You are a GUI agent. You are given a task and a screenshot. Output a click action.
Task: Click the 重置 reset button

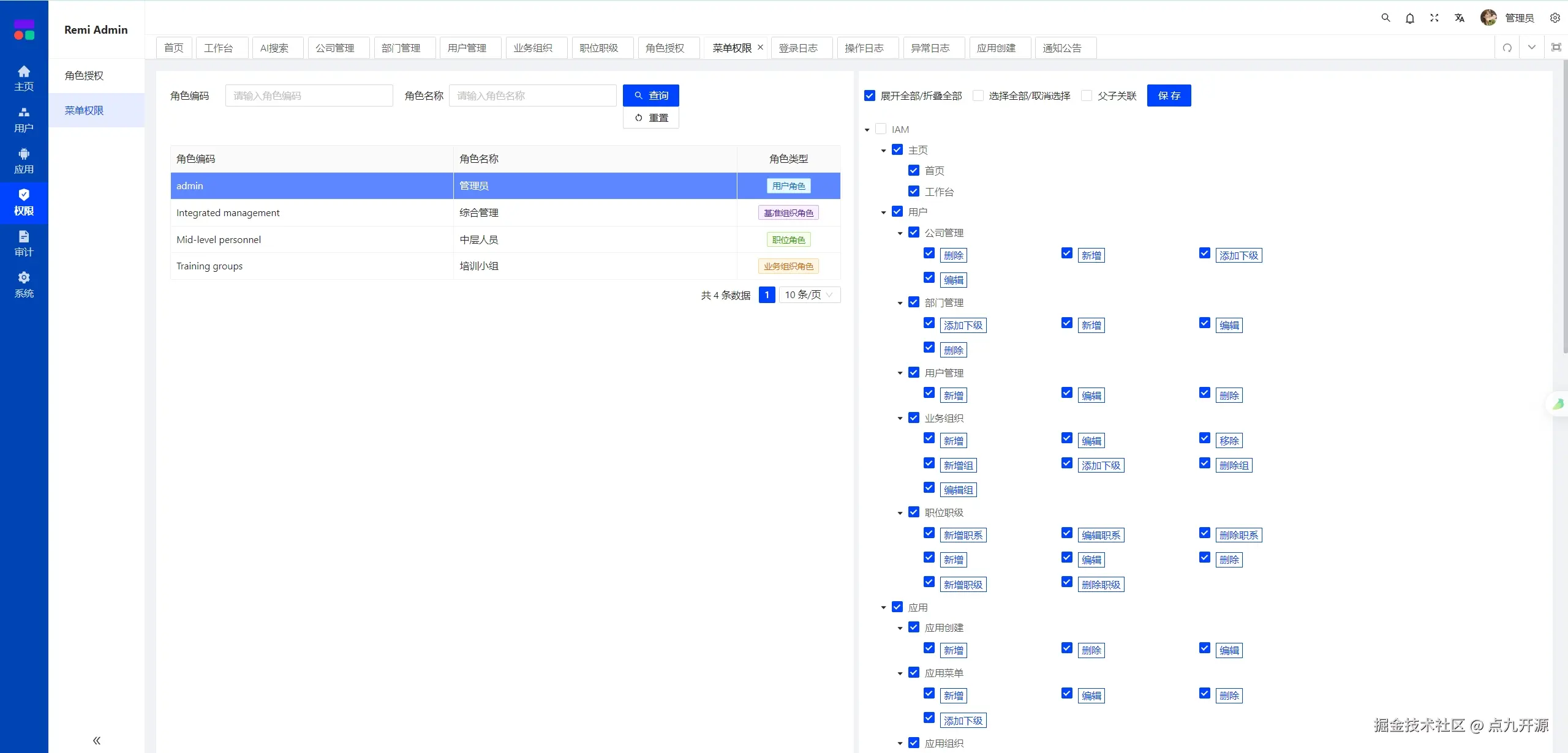click(x=650, y=118)
